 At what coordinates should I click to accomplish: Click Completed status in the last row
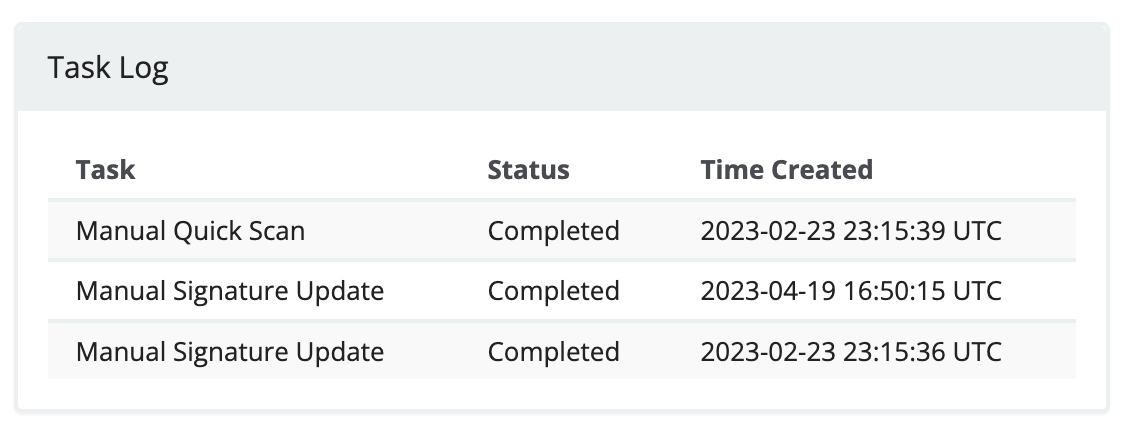coord(553,352)
